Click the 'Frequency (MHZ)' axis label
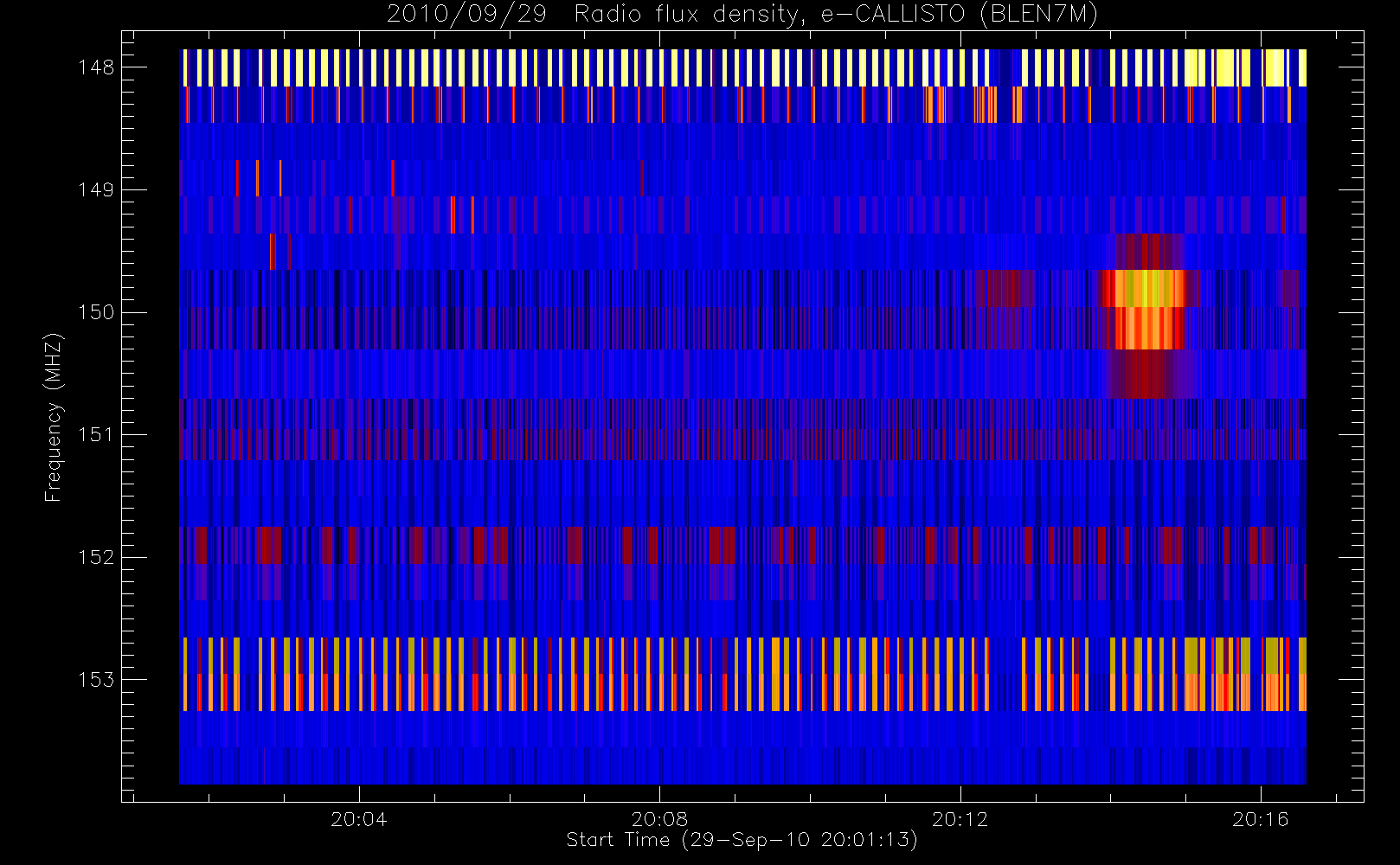Viewport: 1400px width, 865px height. pos(54,417)
